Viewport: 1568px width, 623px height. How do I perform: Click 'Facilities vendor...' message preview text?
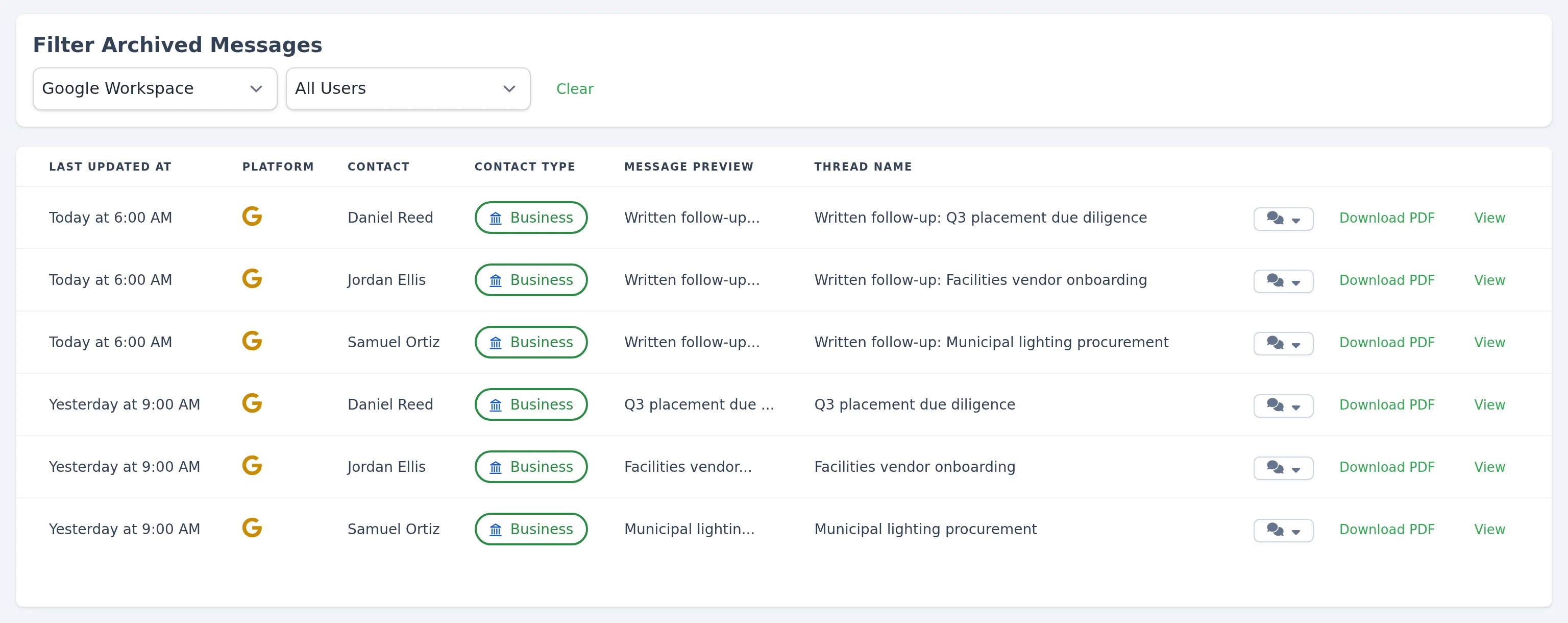pyautogui.click(x=688, y=467)
